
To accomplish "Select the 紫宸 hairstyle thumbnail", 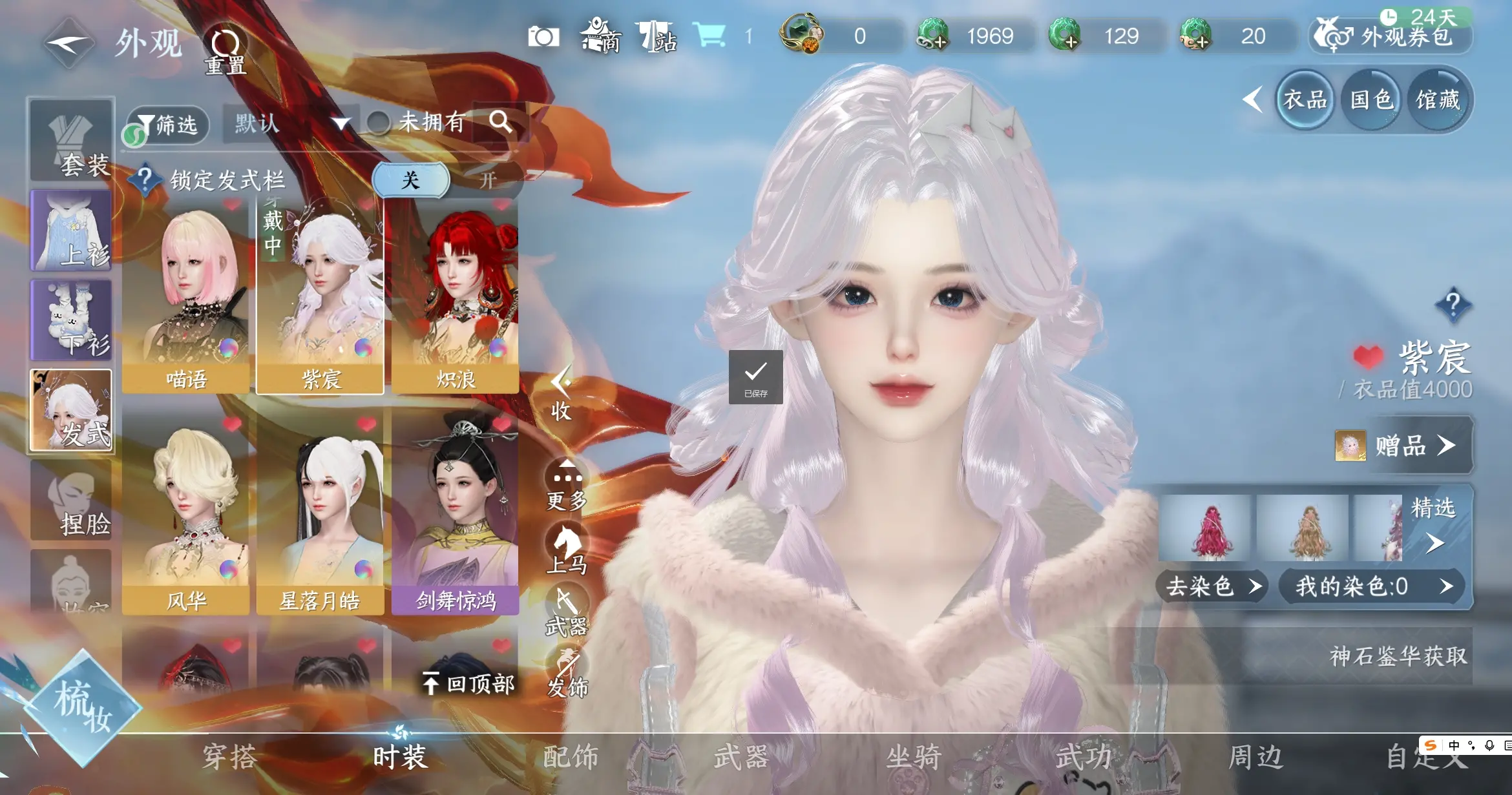I will pos(320,295).
